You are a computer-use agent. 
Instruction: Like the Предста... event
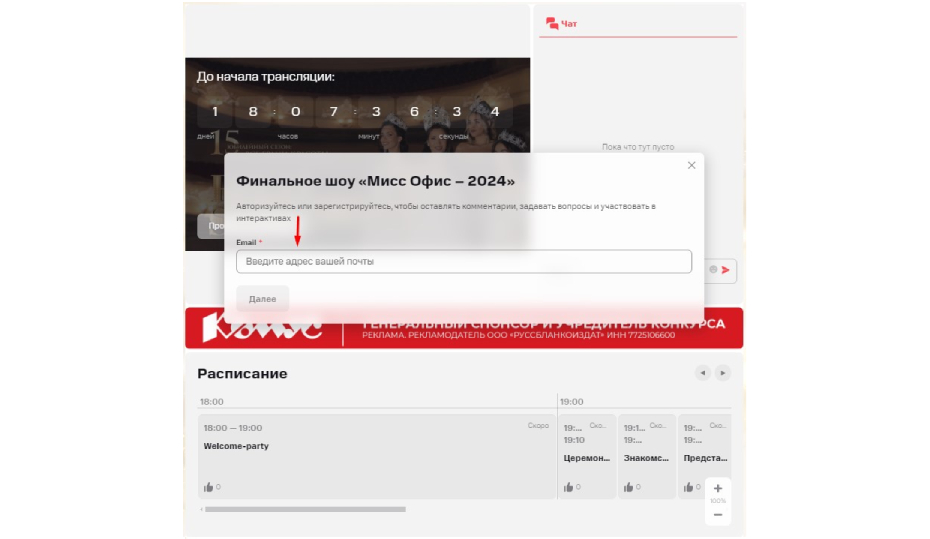[x=688, y=487]
